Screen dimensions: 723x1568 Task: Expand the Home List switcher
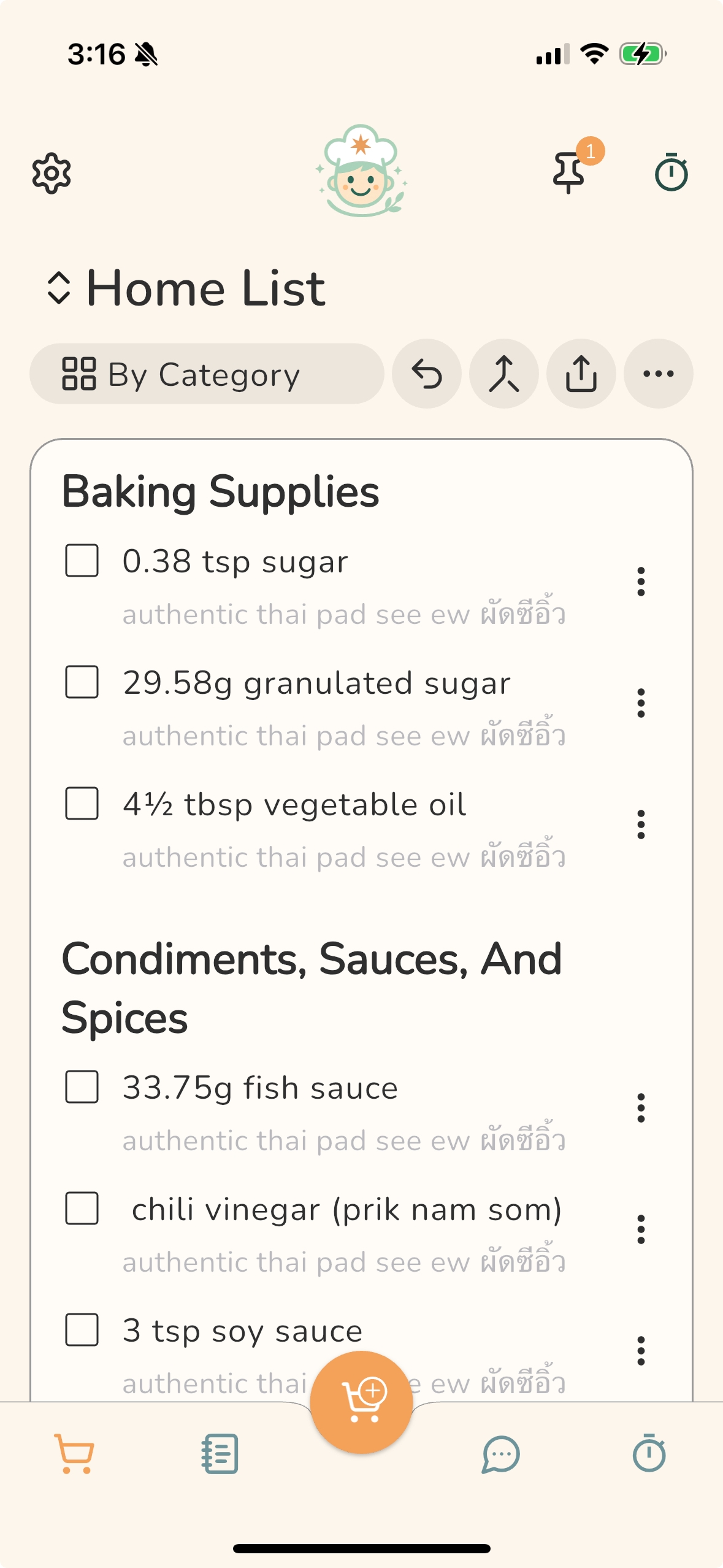(59, 288)
